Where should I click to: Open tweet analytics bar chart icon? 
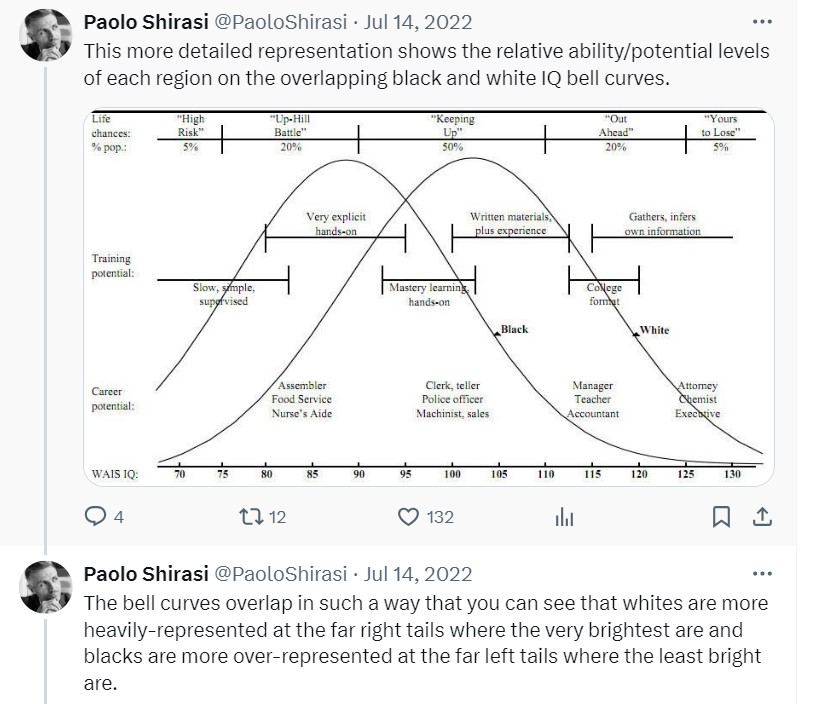tap(564, 517)
